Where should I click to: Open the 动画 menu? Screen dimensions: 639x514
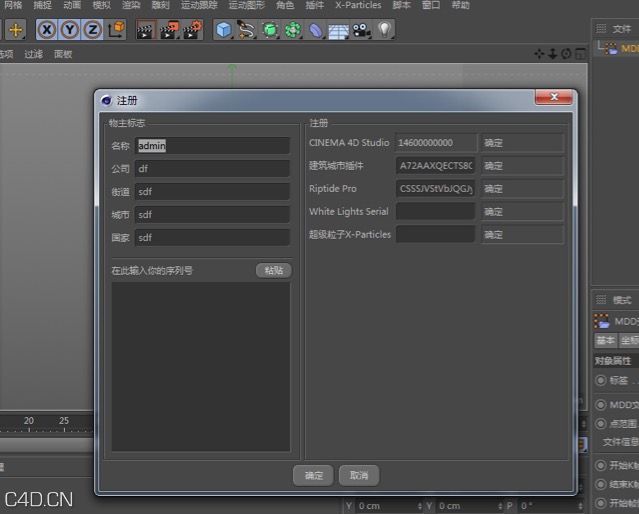click(x=72, y=5)
